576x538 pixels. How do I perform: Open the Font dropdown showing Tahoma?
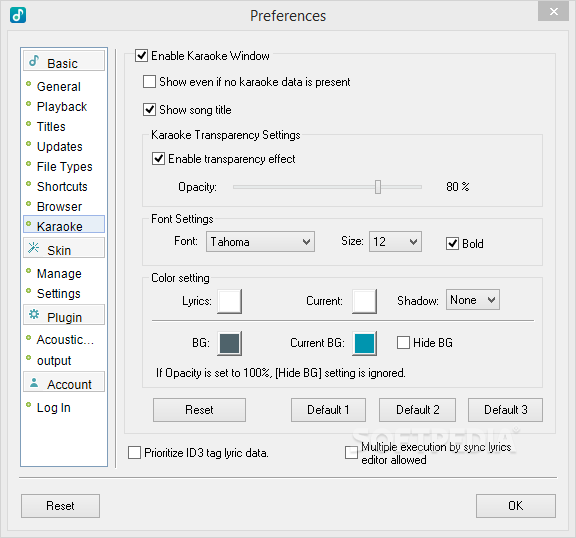pos(260,242)
